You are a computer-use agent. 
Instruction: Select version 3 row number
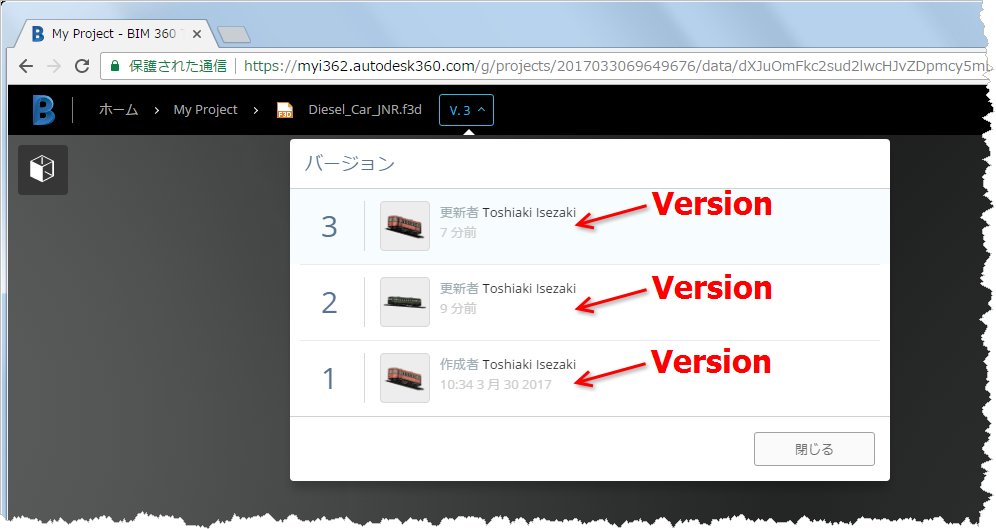click(329, 227)
